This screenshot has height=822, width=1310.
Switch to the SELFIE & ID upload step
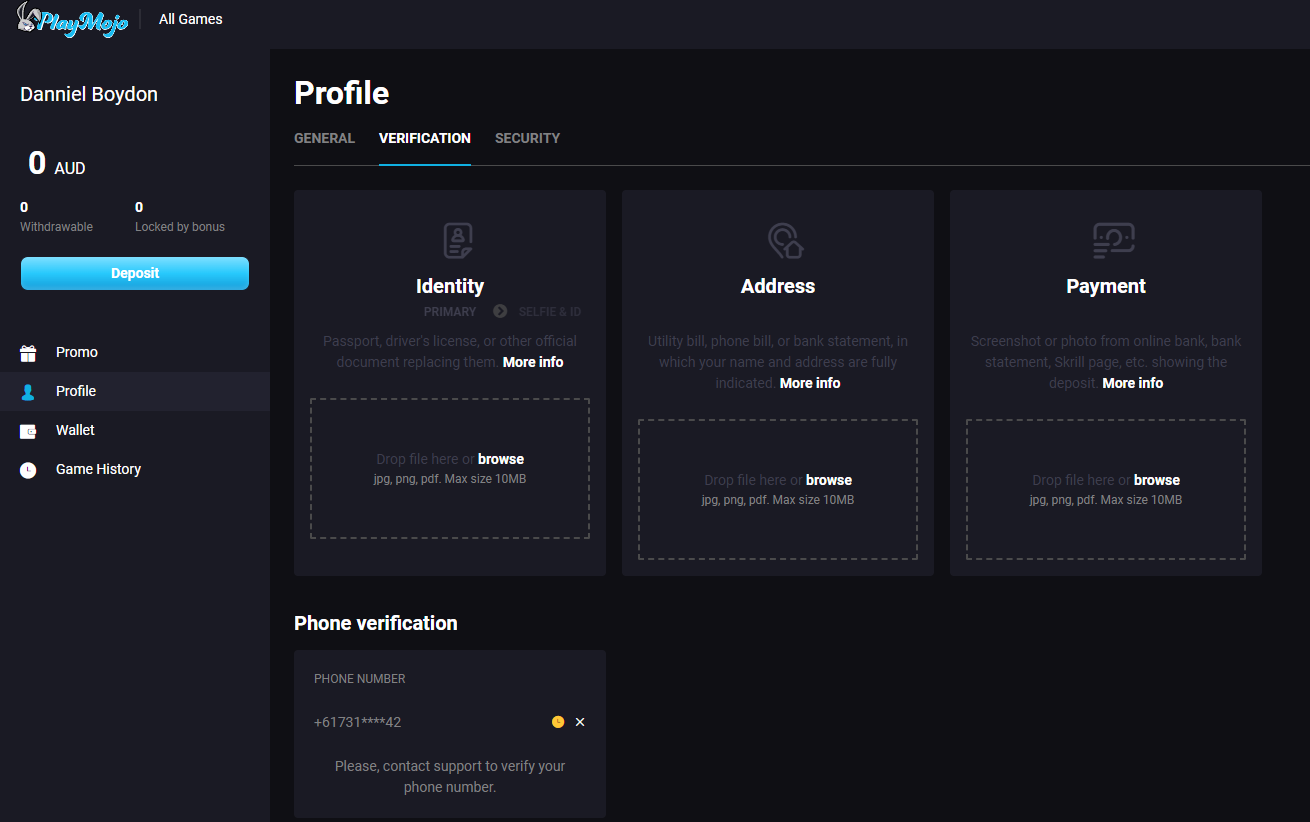pos(549,311)
